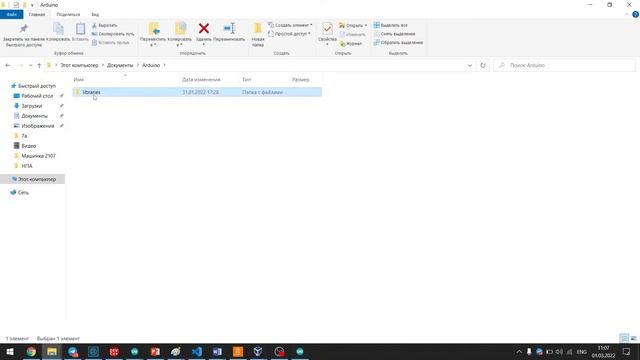
Task: Switch to the Share (Поделиться) ribbon tab
Action: point(68,15)
